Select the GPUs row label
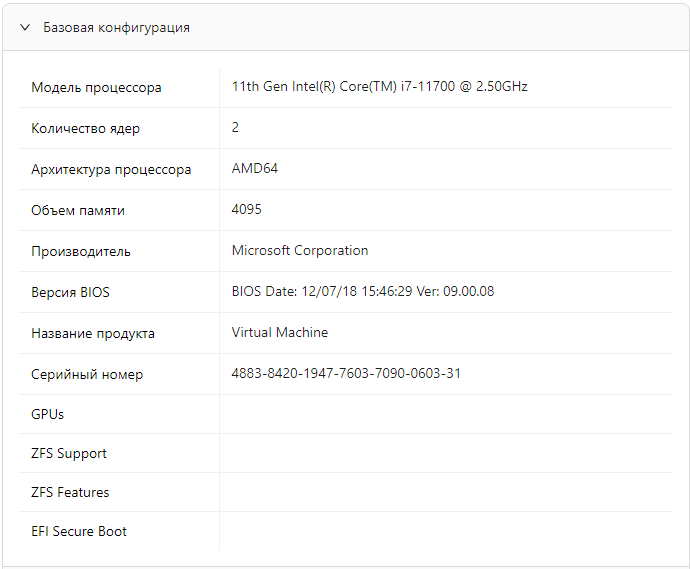 (48, 414)
